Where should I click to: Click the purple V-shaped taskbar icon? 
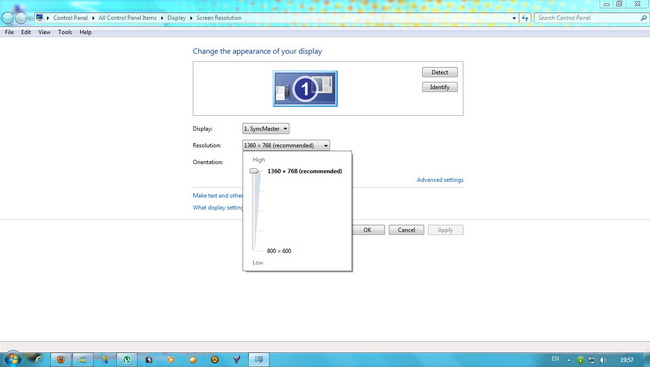click(x=237, y=360)
